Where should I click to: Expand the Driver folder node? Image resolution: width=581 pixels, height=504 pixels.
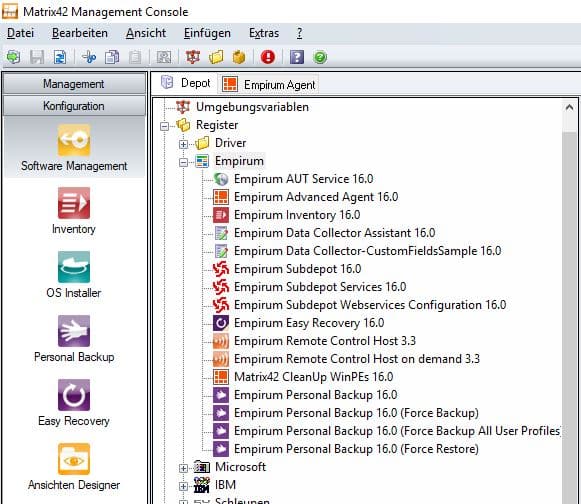tap(183, 144)
